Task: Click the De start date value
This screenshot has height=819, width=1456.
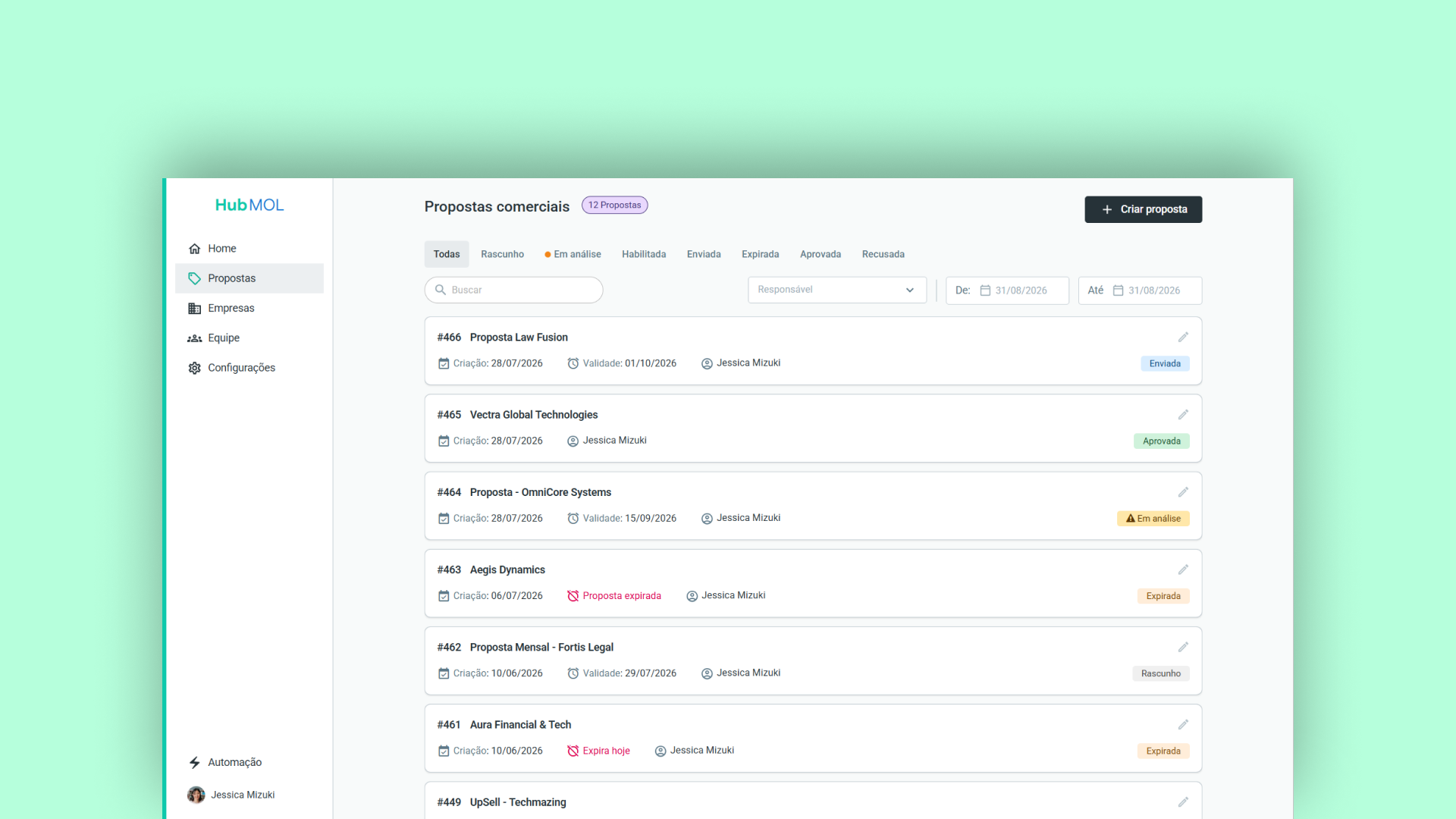Action: pyautogui.click(x=1021, y=290)
